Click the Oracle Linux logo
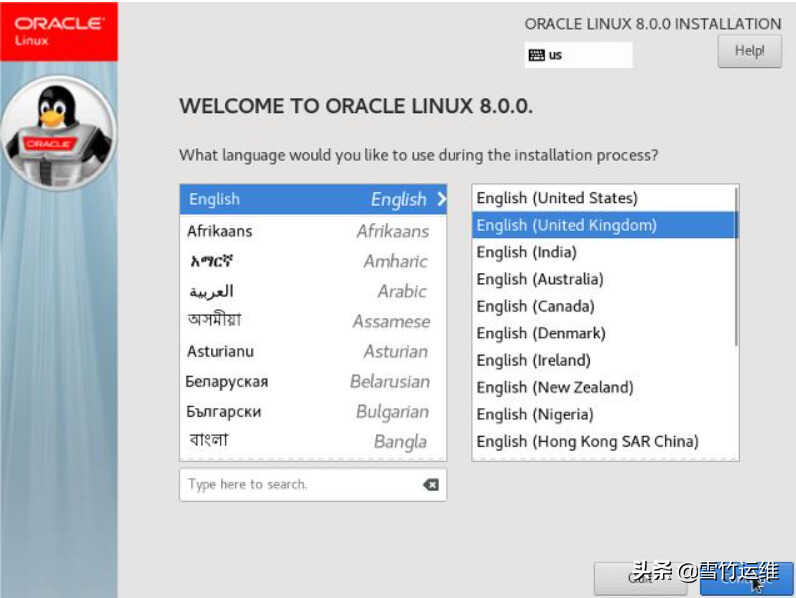 (58, 30)
